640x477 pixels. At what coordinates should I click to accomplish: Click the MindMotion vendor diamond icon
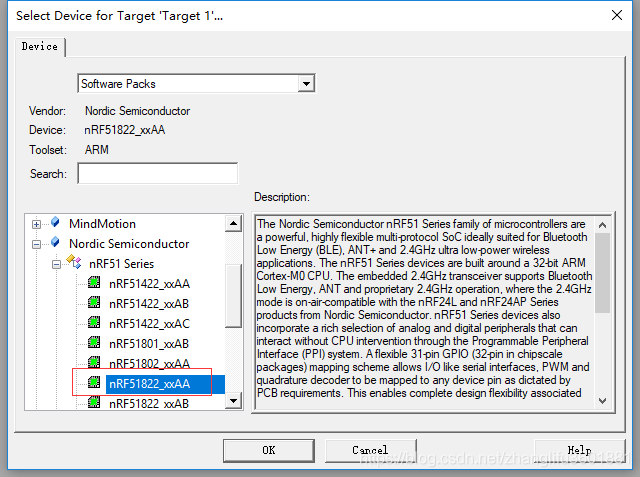55,222
